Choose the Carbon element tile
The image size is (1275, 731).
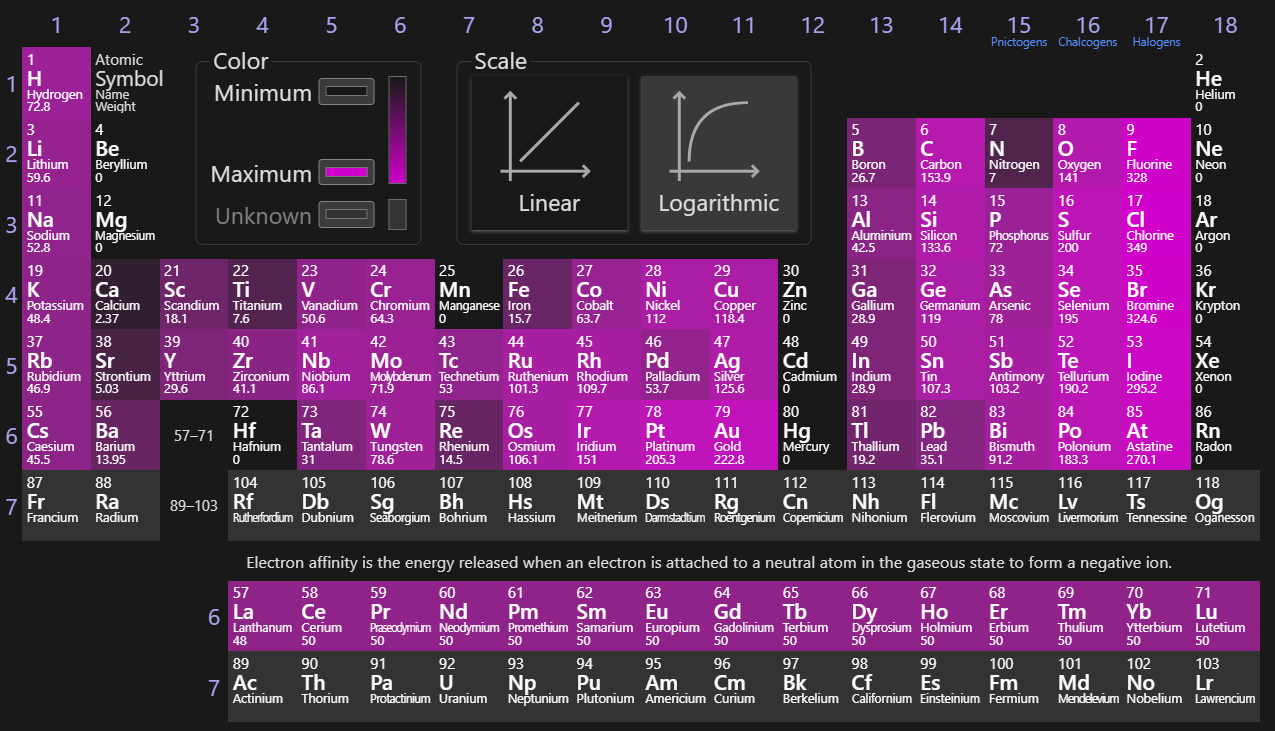click(949, 152)
